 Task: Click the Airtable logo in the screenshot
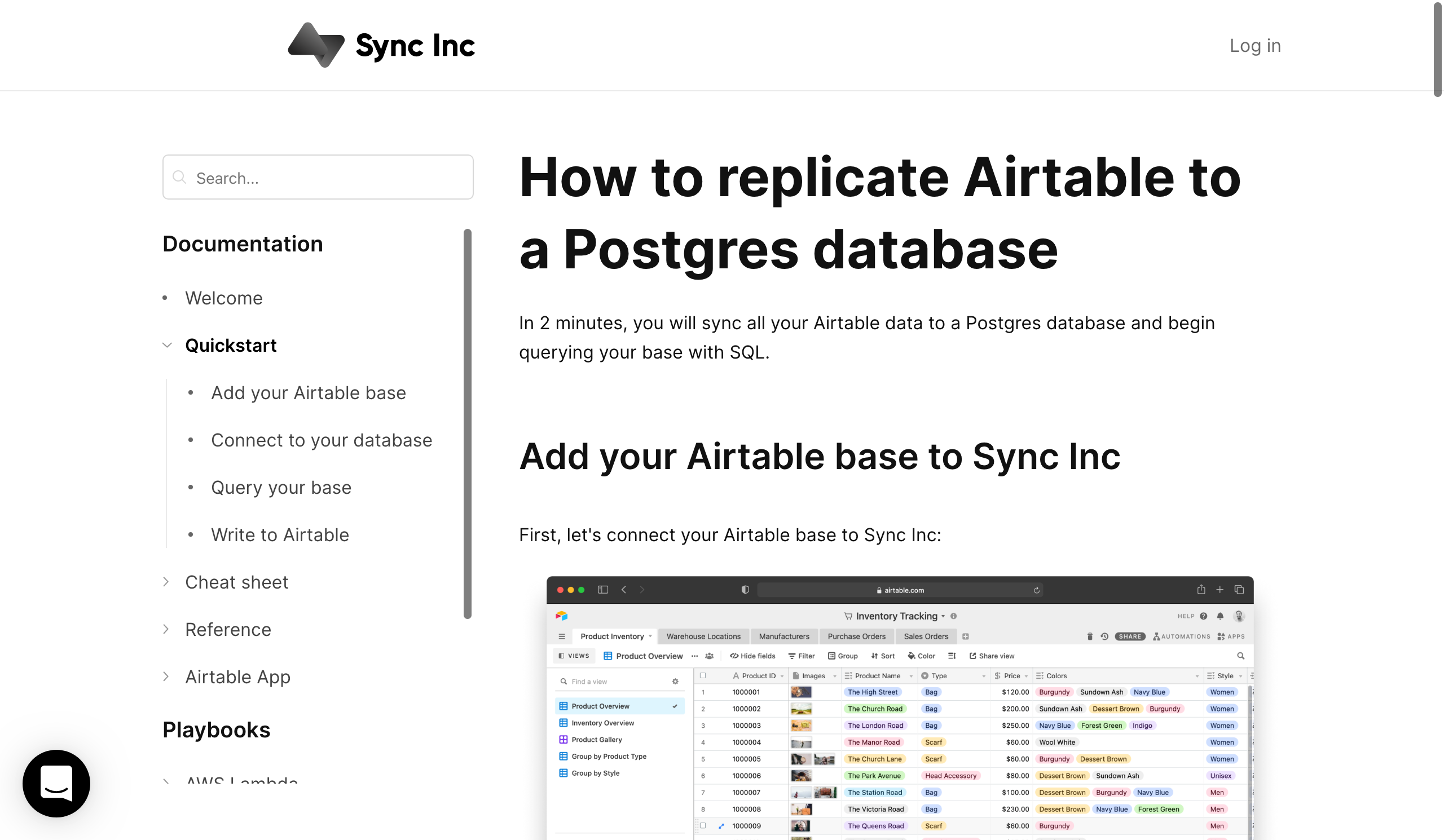562,616
